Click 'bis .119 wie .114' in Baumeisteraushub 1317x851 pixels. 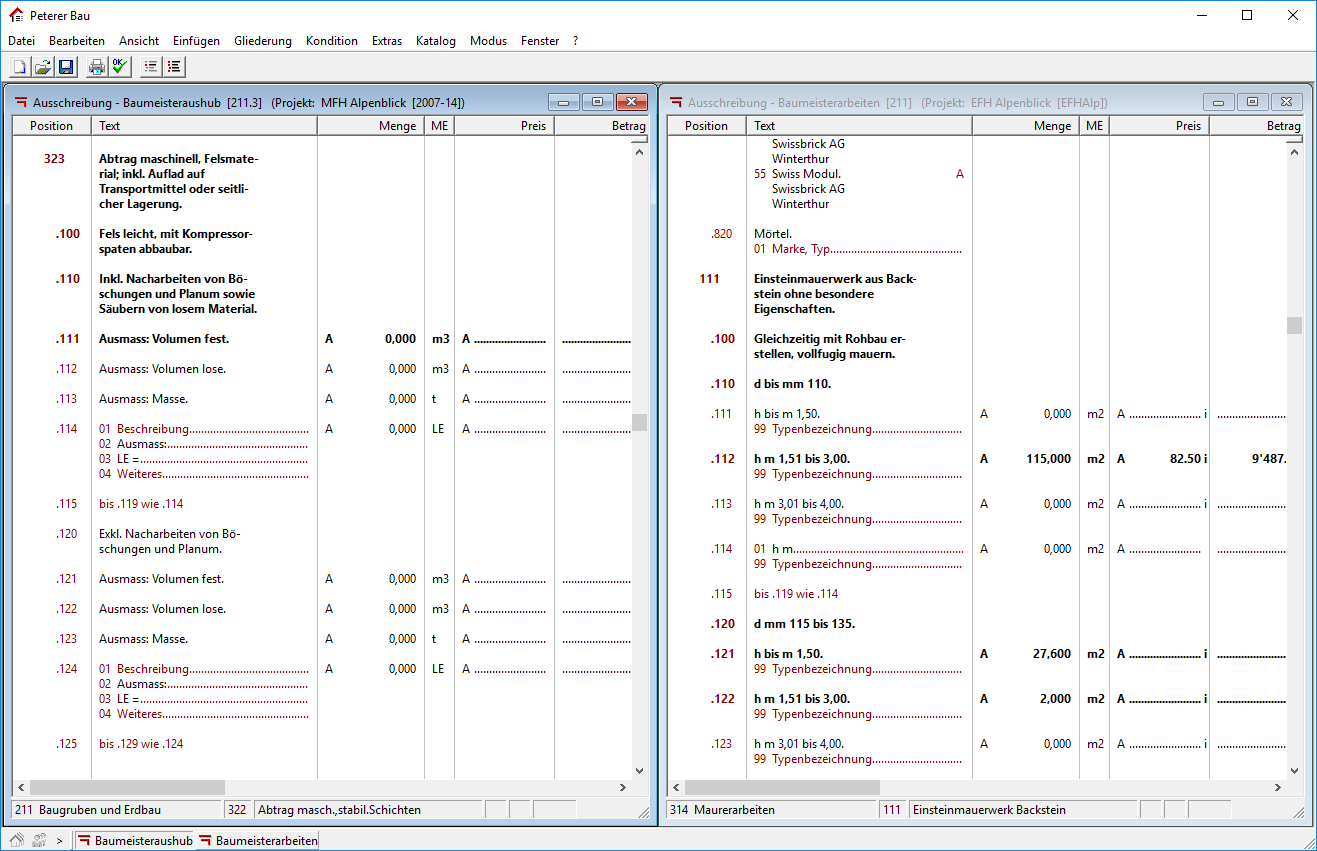point(141,504)
